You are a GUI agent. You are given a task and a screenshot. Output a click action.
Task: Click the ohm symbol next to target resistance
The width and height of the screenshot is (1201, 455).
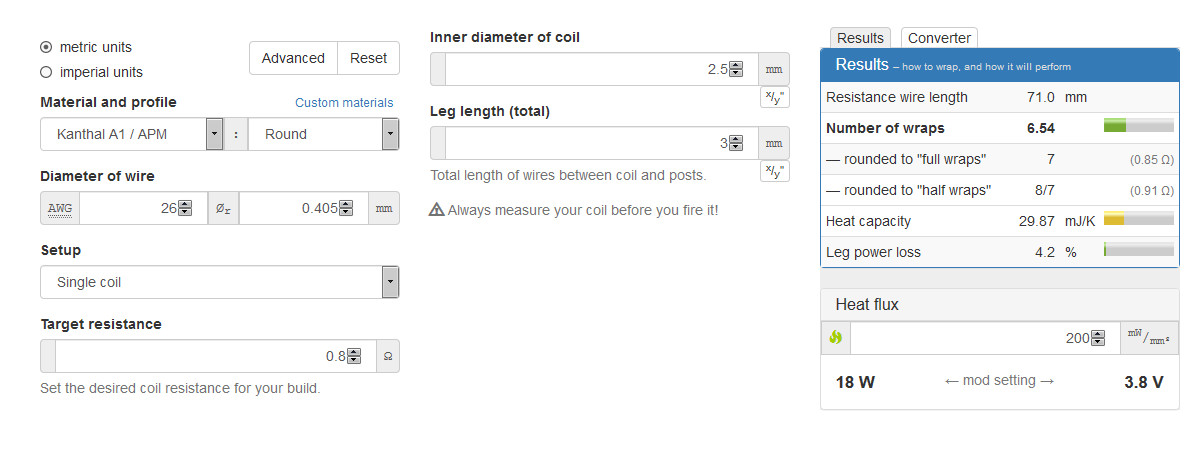pos(387,356)
